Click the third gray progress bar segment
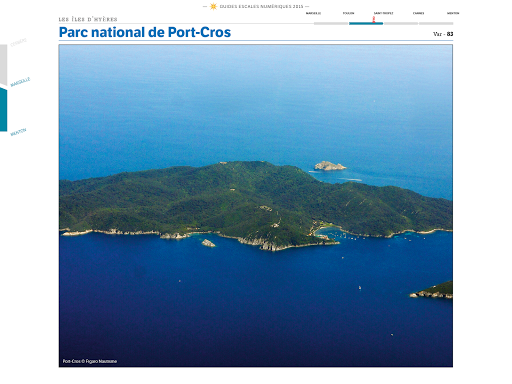The width and height of the screenshot is (512, 384). click(x=401, y=24)
